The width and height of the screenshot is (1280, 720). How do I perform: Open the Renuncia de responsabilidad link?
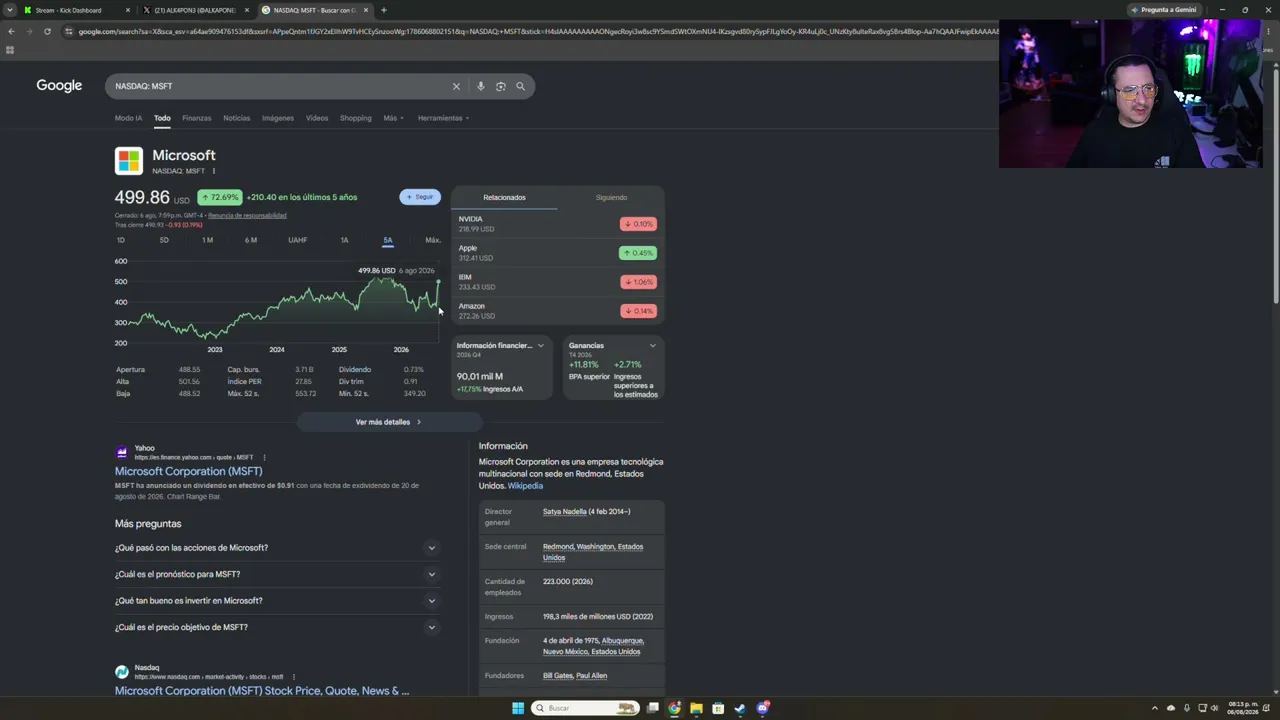(x=247, y=215)
